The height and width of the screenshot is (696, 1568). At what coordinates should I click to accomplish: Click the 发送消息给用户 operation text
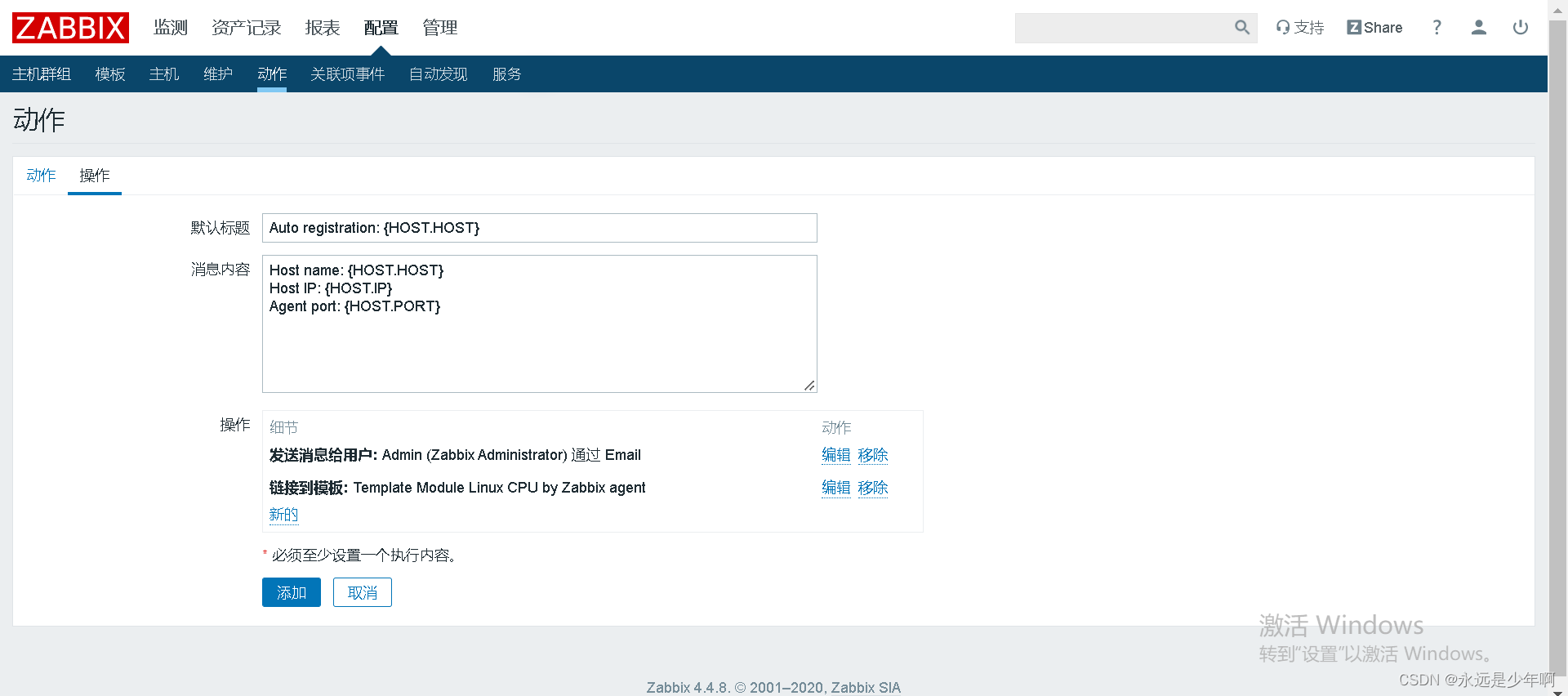pyautogui.click(x=455, y=455)
